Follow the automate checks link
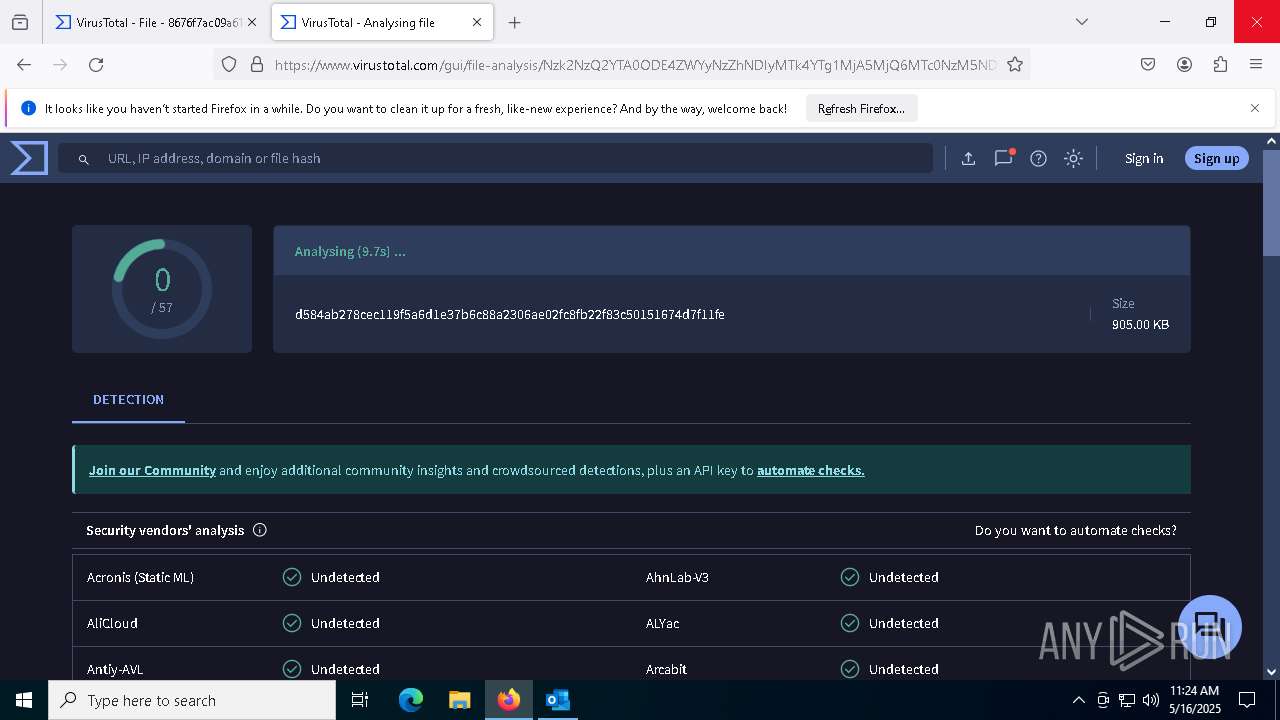 point(810,470)
